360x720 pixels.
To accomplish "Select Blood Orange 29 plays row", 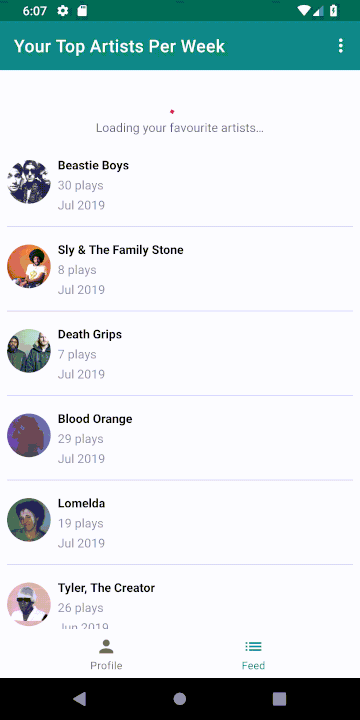I will 180,438.
